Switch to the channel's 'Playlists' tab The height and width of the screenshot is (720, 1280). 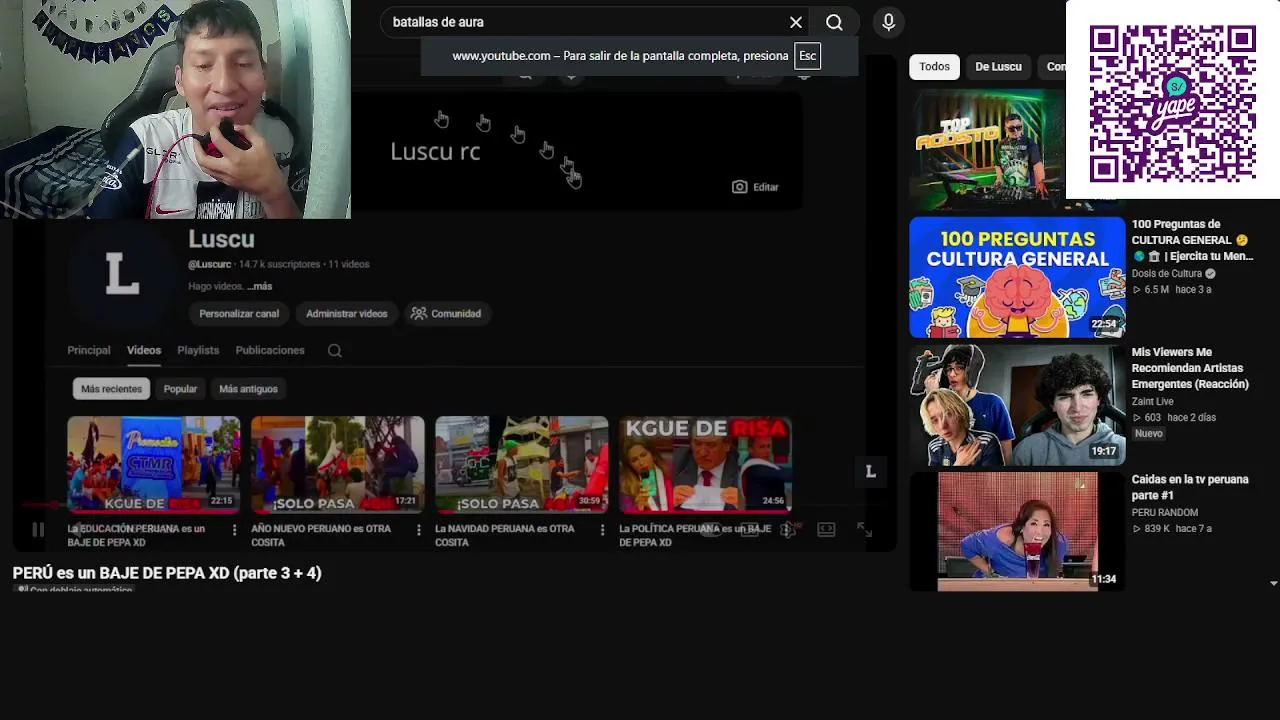pos(198,350)
